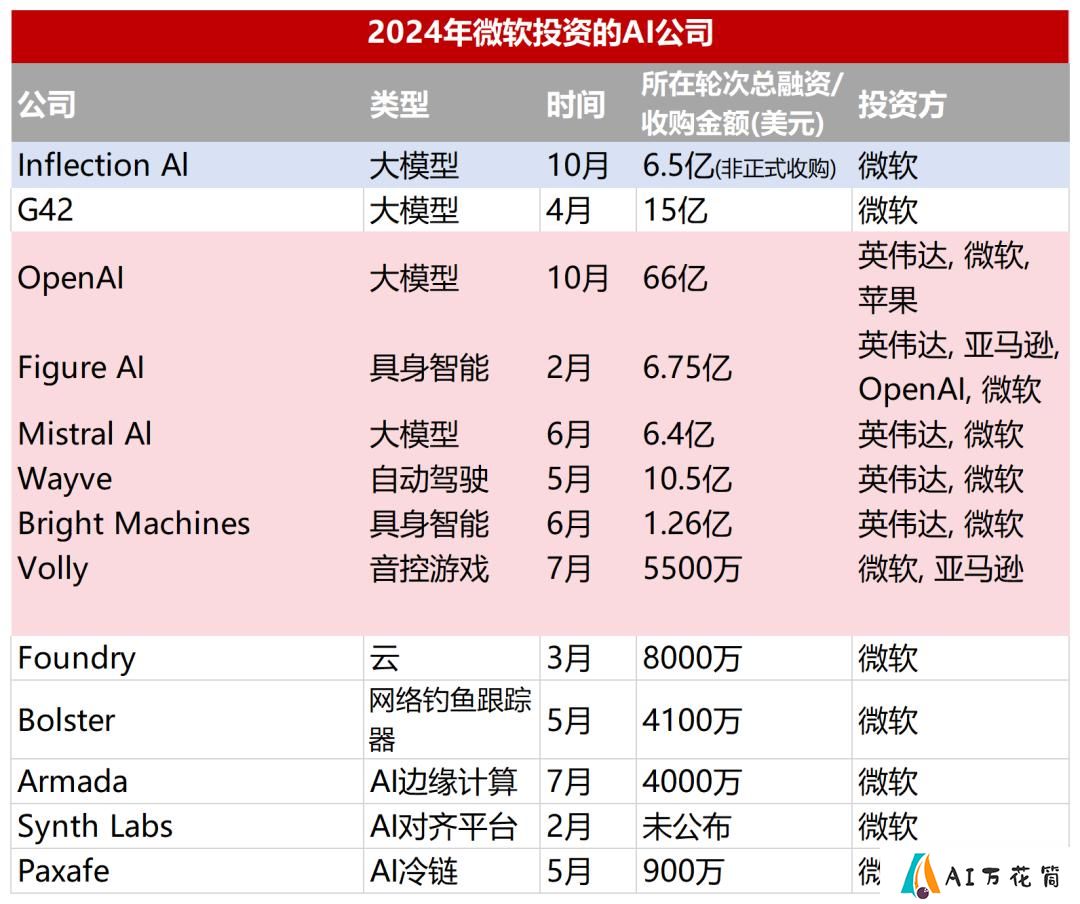Click '10月' time in OpenAI row

tap(577, 278)
